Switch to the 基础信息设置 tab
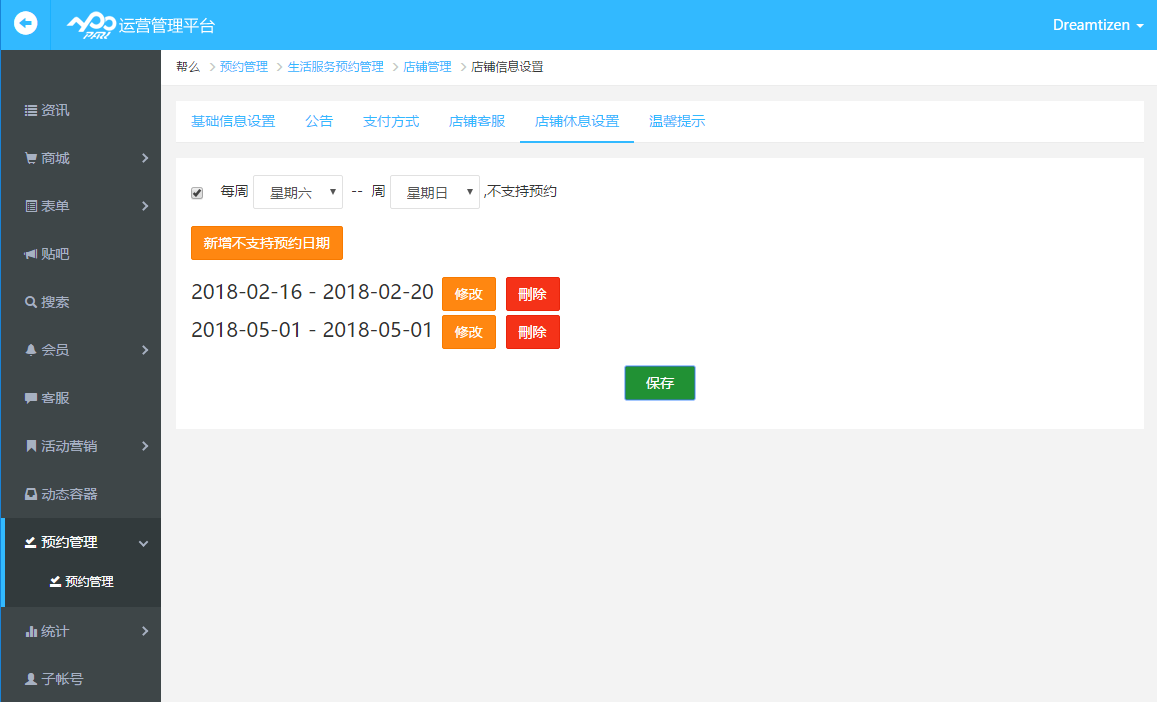1157x702 pixels. pyautogui.click(x=233, y=121)
